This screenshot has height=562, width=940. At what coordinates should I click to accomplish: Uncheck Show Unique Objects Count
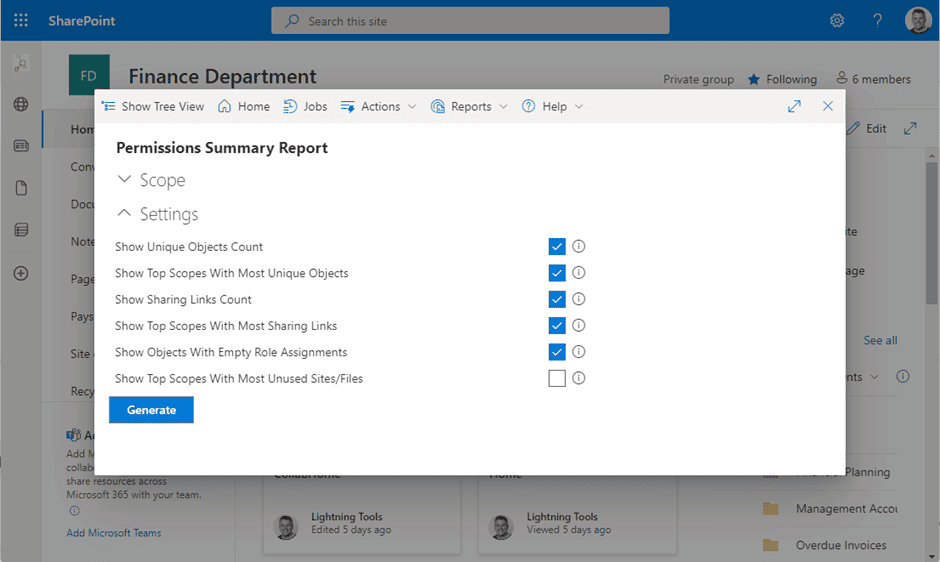pos(557,247)
